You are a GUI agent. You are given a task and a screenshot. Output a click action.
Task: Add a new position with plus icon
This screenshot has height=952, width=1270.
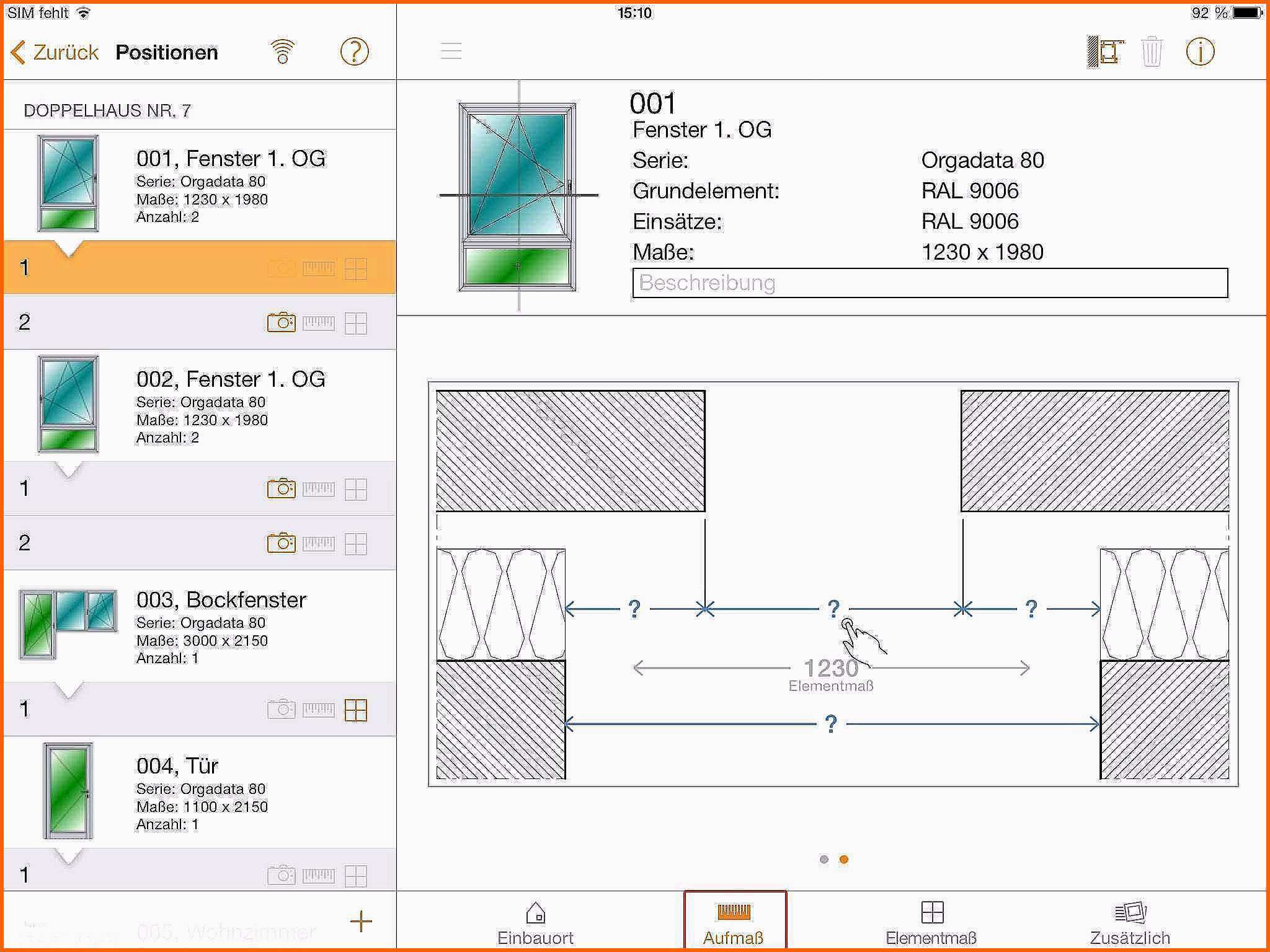pyautogui.click(x=361, y=922)
